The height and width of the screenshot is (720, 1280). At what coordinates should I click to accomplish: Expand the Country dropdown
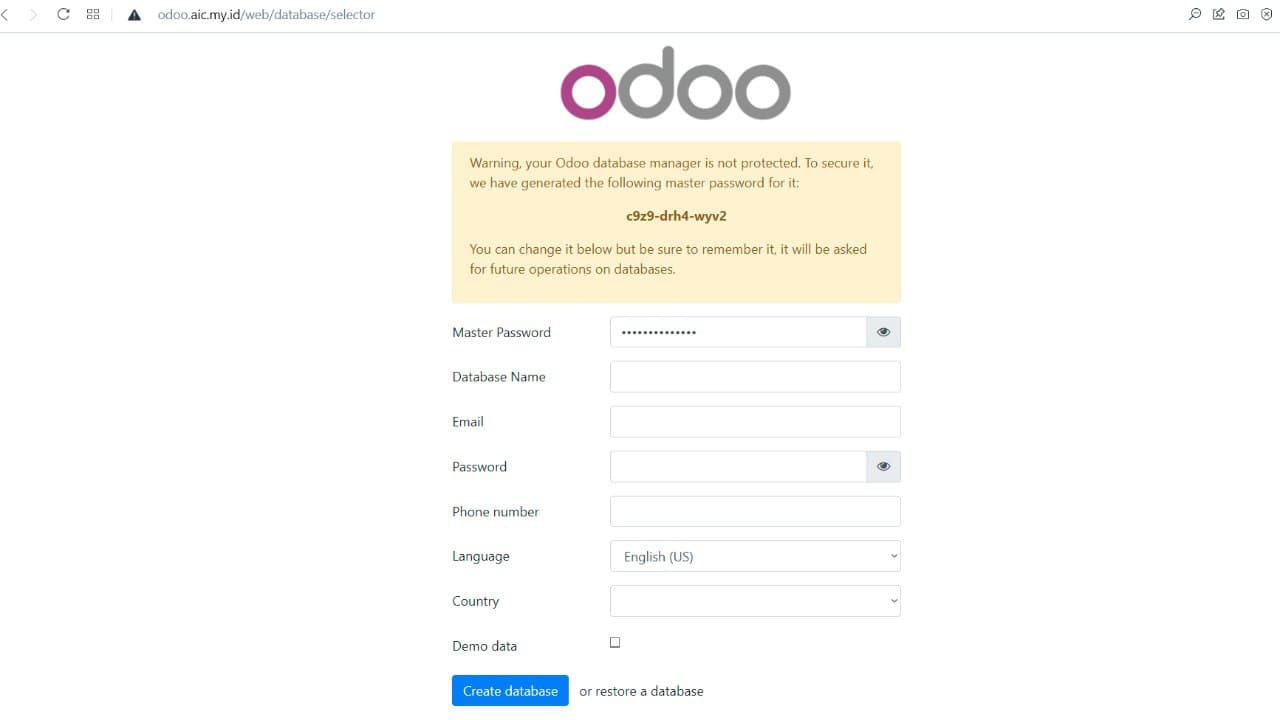coord(755,601)
